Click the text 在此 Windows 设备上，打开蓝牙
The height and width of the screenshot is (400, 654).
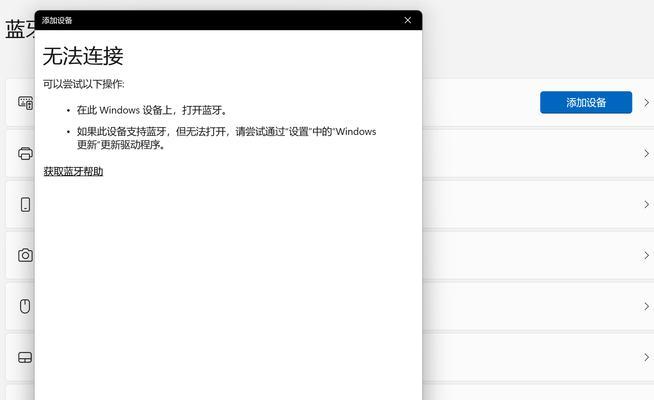click(x=152, y=110)
